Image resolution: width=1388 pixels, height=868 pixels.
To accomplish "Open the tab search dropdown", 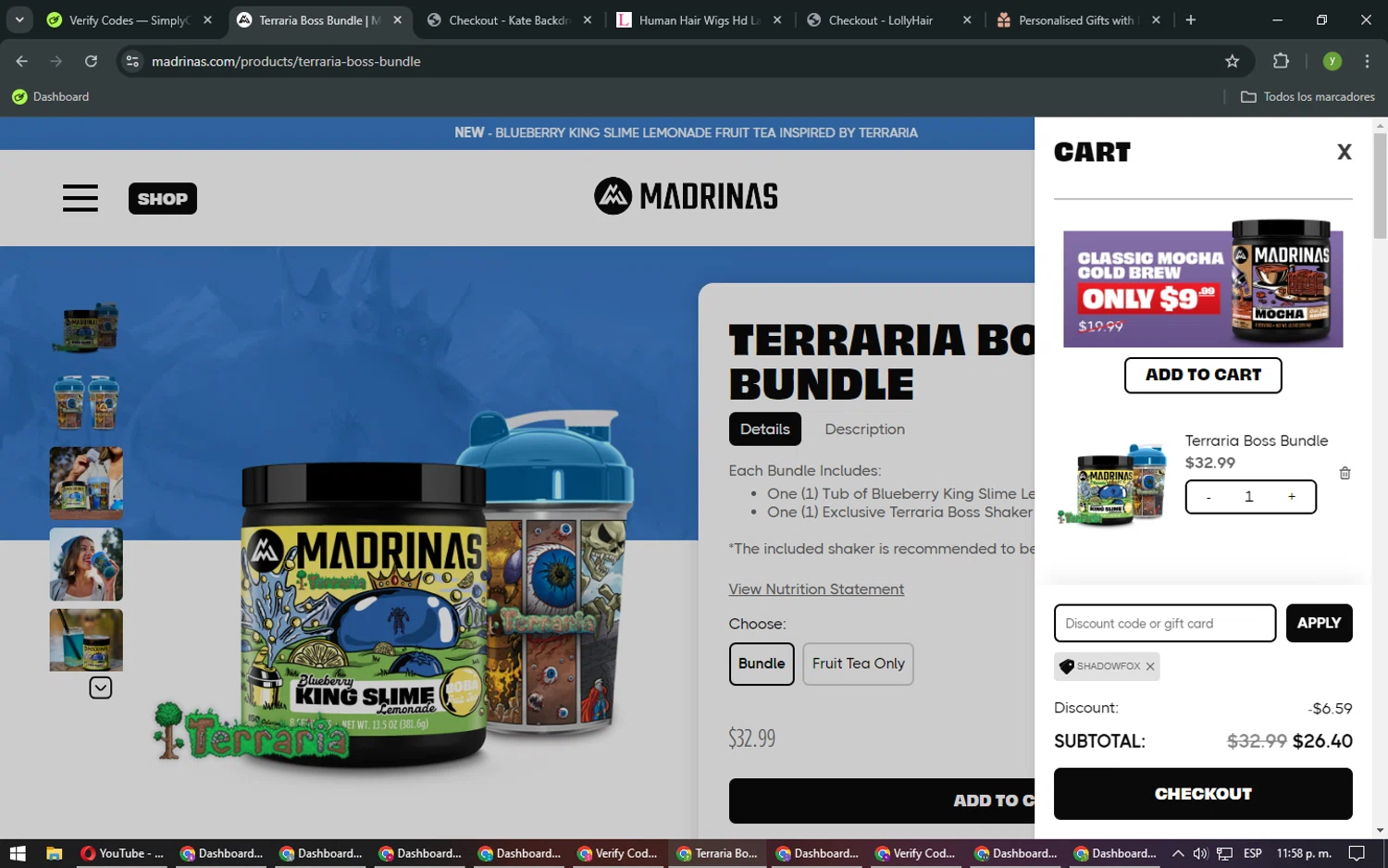I will click(x=19, y=19).
